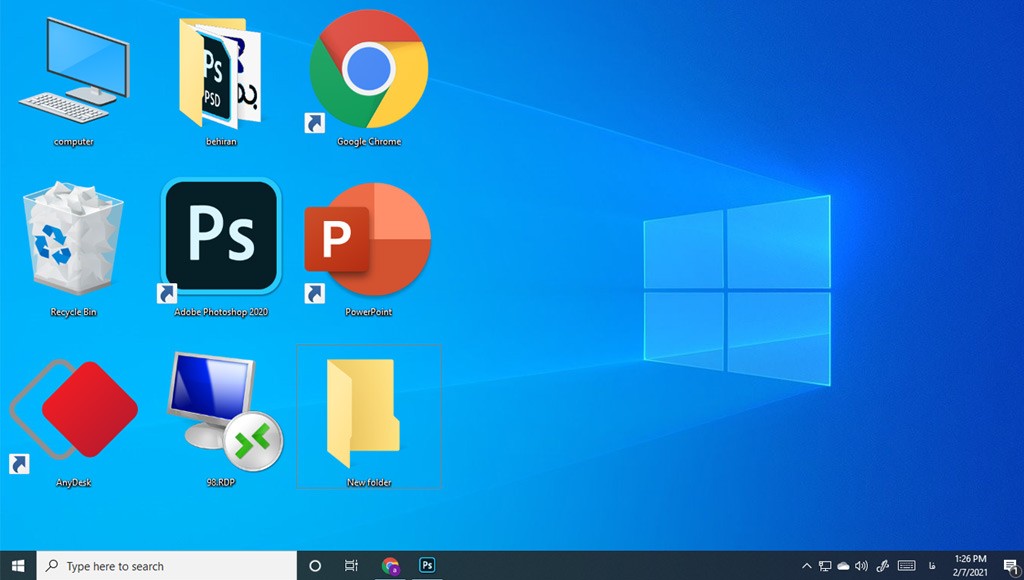Open Task View from the taskbar
The height and width of the screenshot is (580, 1024).
pos(351,565)
